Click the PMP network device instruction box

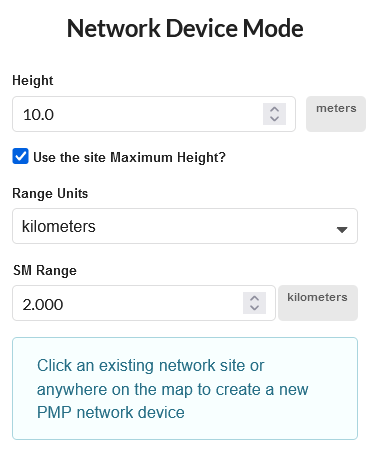(185, 388)
